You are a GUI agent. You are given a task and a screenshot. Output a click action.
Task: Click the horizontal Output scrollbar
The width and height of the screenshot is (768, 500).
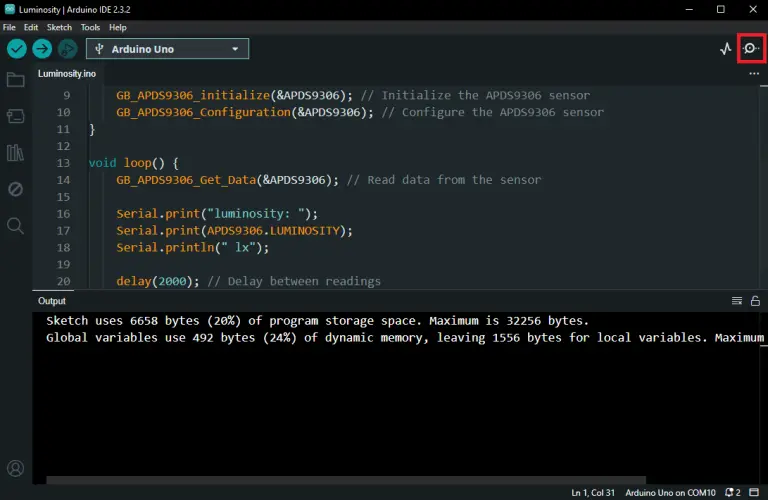coord(346,480)
